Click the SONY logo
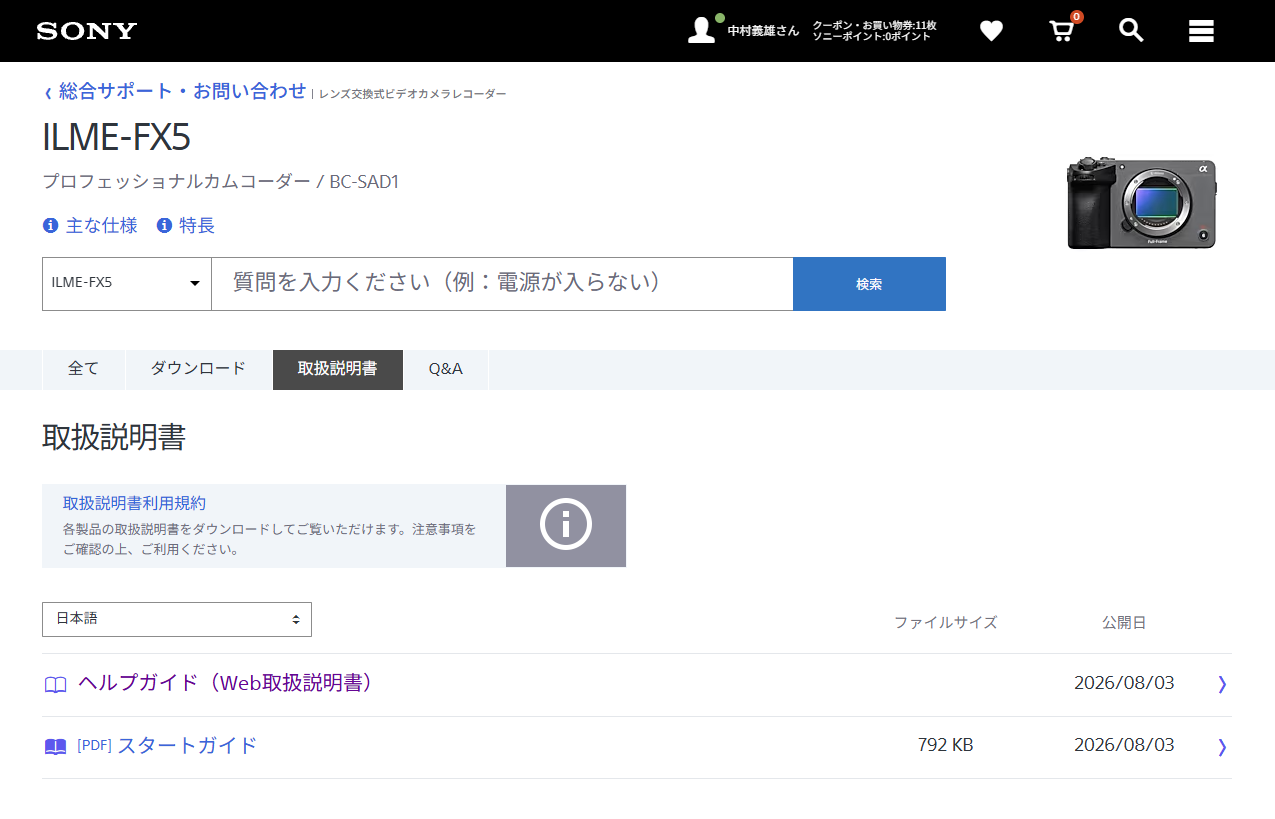This screenshot has width=1275, height=819. 87,31
